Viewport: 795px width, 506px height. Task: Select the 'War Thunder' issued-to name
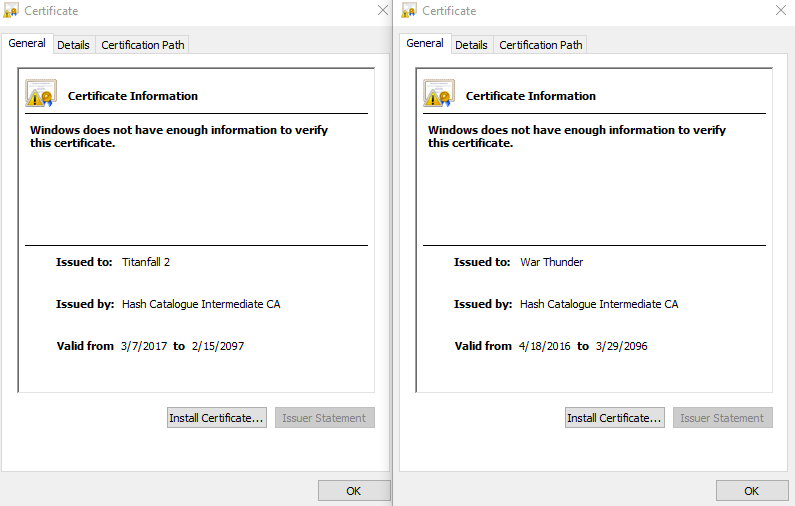tap(552, 262)
